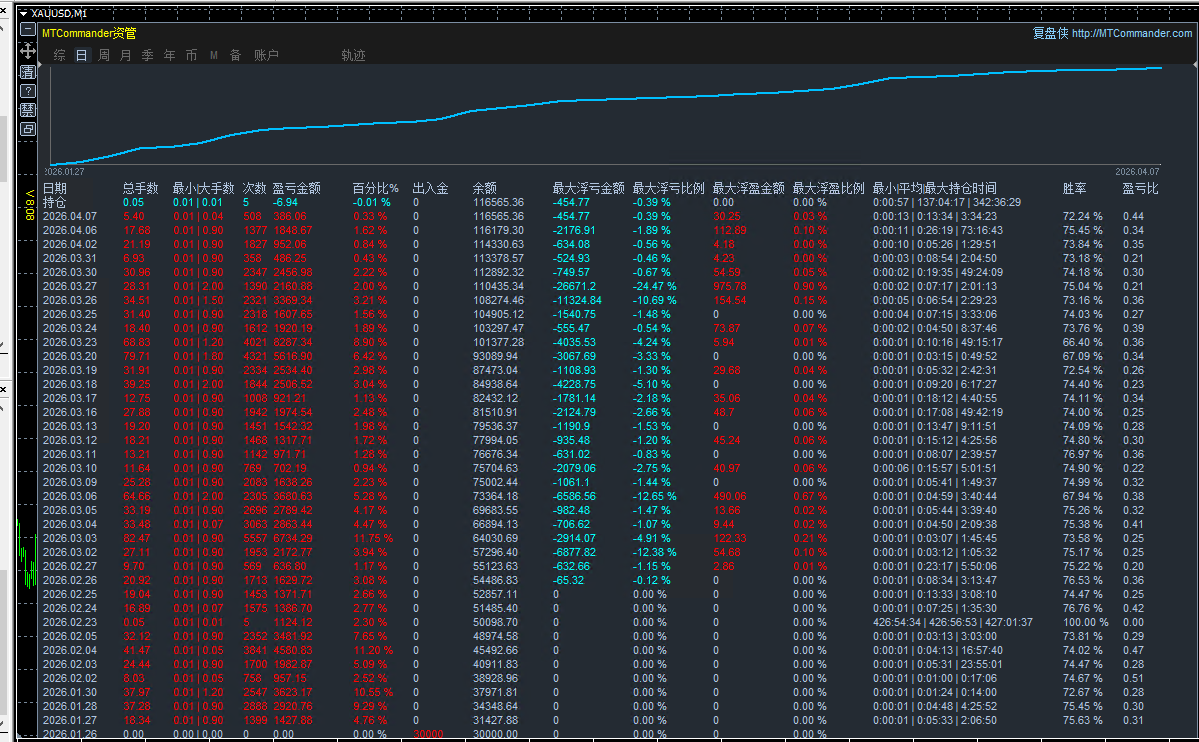Image resolution: width=1199 pixels, height=742 pixels.
Task: Click the minus collapse icon in left toolbar
Action: coord(27,29)
